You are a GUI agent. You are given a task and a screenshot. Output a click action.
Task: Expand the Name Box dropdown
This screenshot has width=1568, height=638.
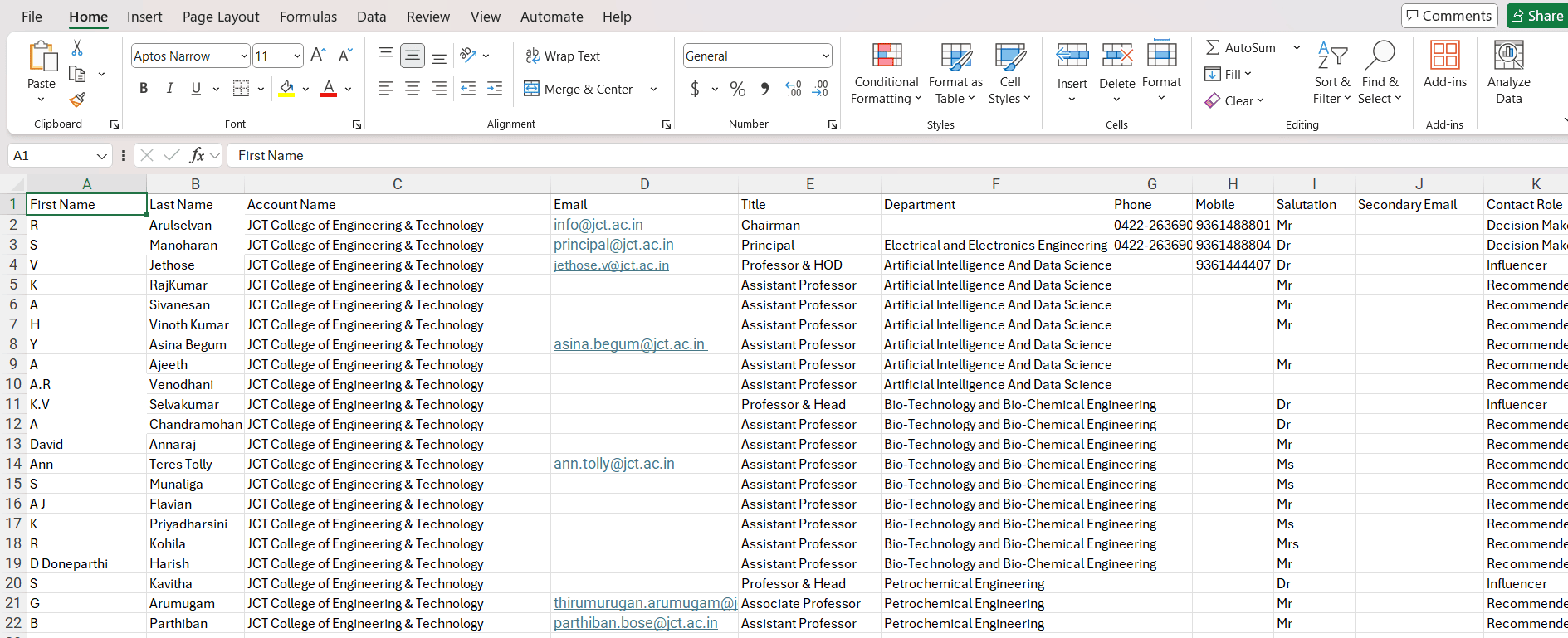(102, 155)
